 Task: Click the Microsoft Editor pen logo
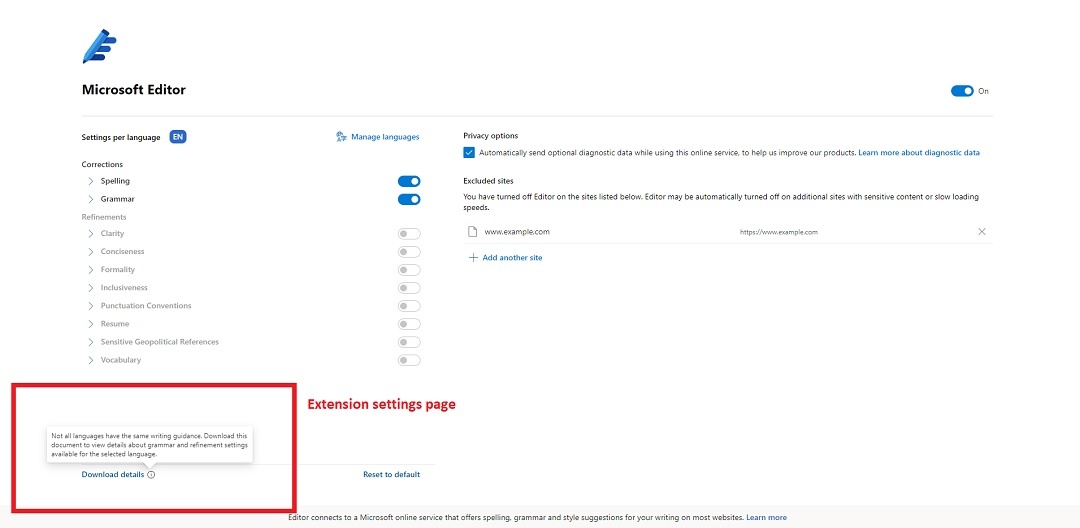point(99,46)
